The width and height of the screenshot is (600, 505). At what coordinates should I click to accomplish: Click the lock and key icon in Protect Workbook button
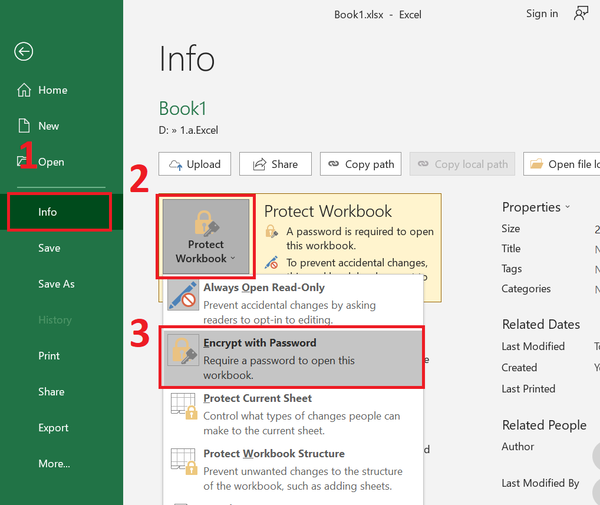pyautogui.click(x=206, y=223)
